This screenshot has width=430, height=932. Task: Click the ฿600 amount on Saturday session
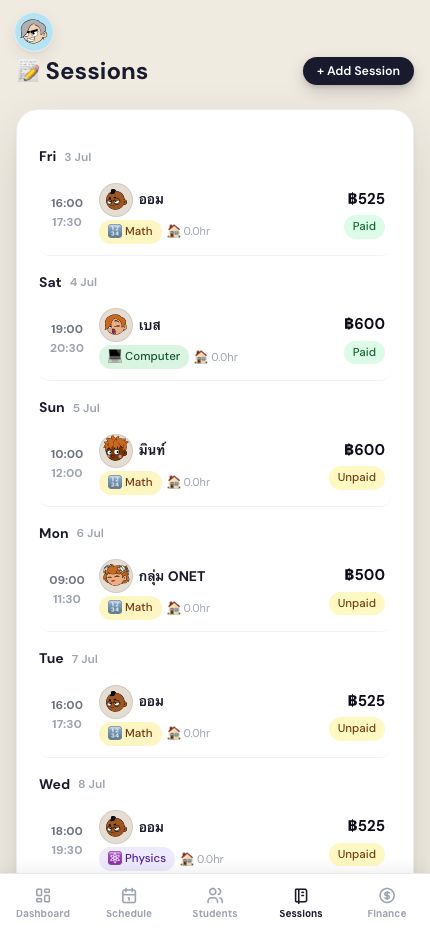[x=364, y=324]
